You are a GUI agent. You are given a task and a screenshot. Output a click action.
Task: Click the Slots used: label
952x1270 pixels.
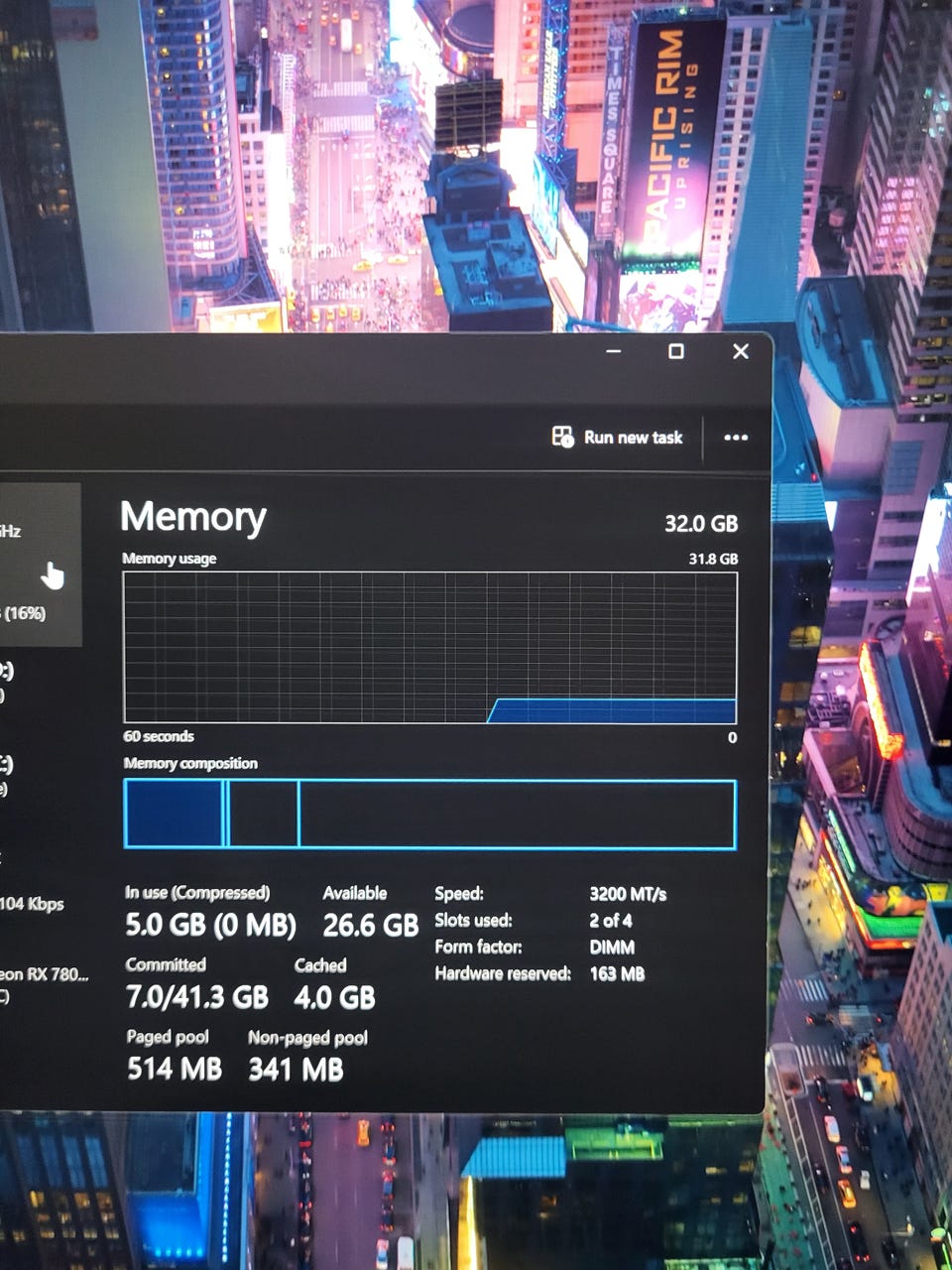[x=473, y=920]
